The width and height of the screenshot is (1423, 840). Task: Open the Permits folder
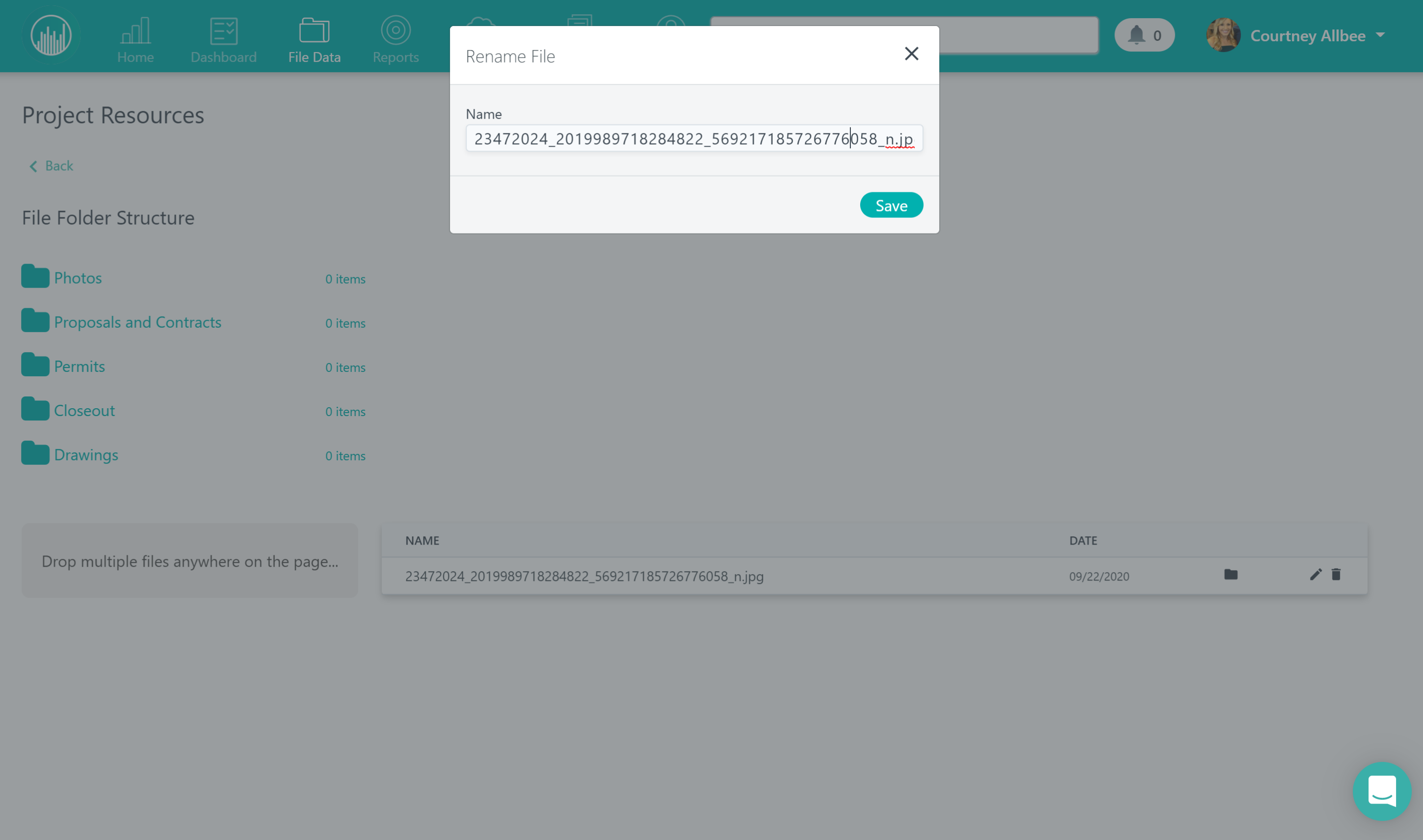tap(79, 366)
